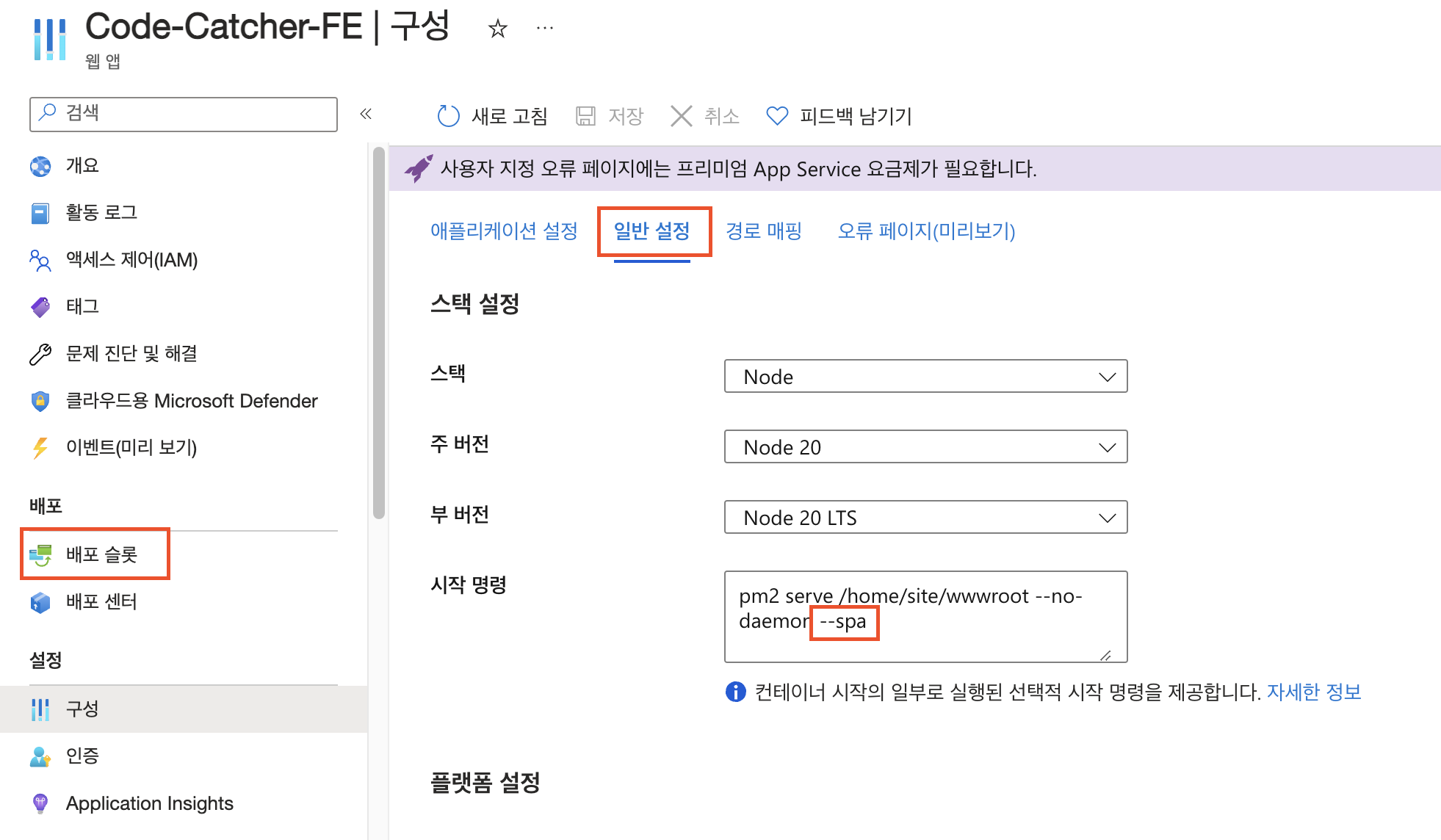The width and height of the screenshot is (1441, 840).
Task: Open the more options ellipsis menu
Action: [x=545, y=29]
